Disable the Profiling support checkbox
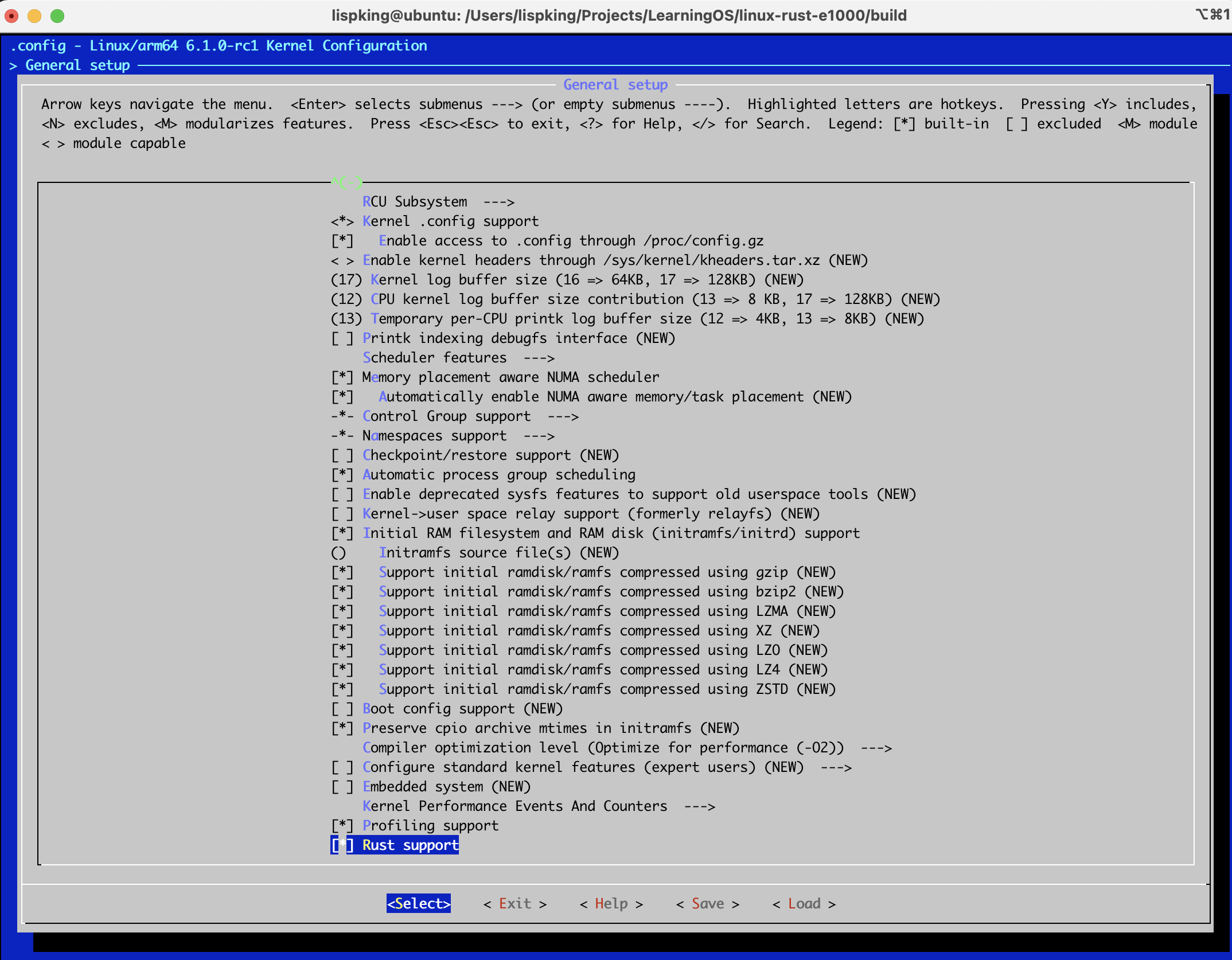This screenshot has width=1232, height=960. click(x=342, y=825)
